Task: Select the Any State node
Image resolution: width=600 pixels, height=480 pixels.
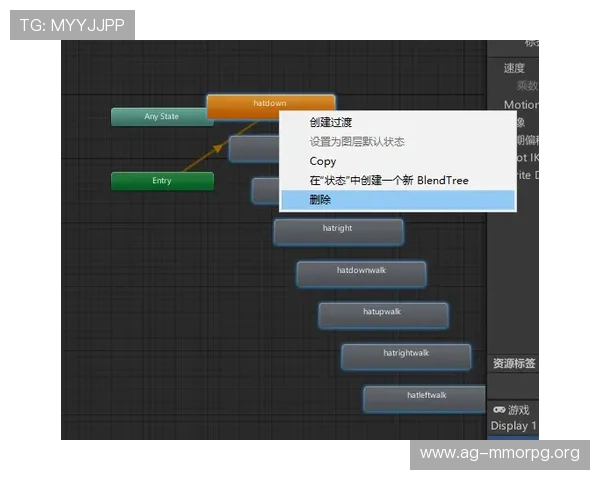Action: pos(161,116)
